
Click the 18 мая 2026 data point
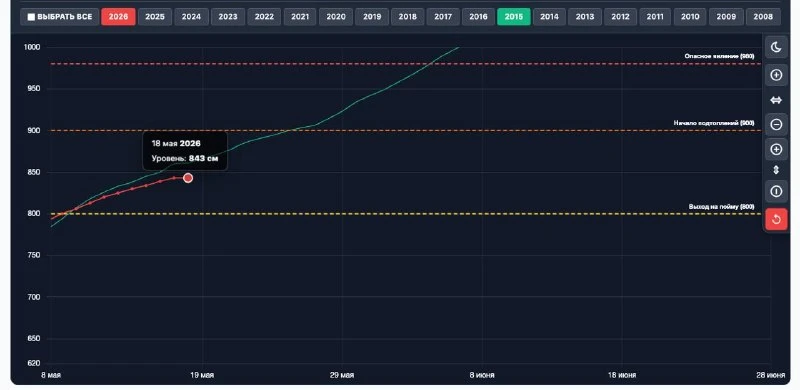[x=188, y=178]
